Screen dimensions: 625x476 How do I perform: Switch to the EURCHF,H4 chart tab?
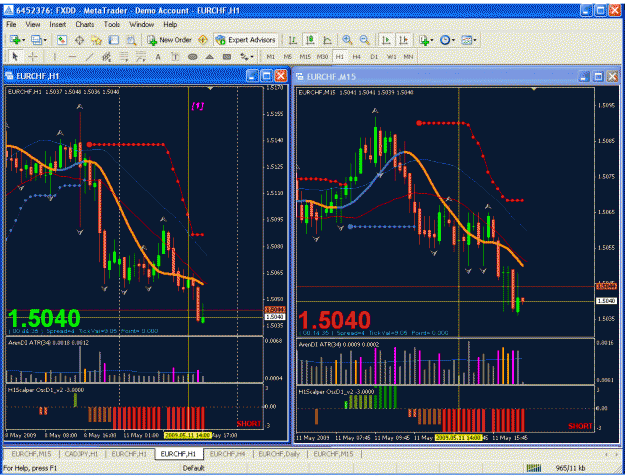click(227, 454)
